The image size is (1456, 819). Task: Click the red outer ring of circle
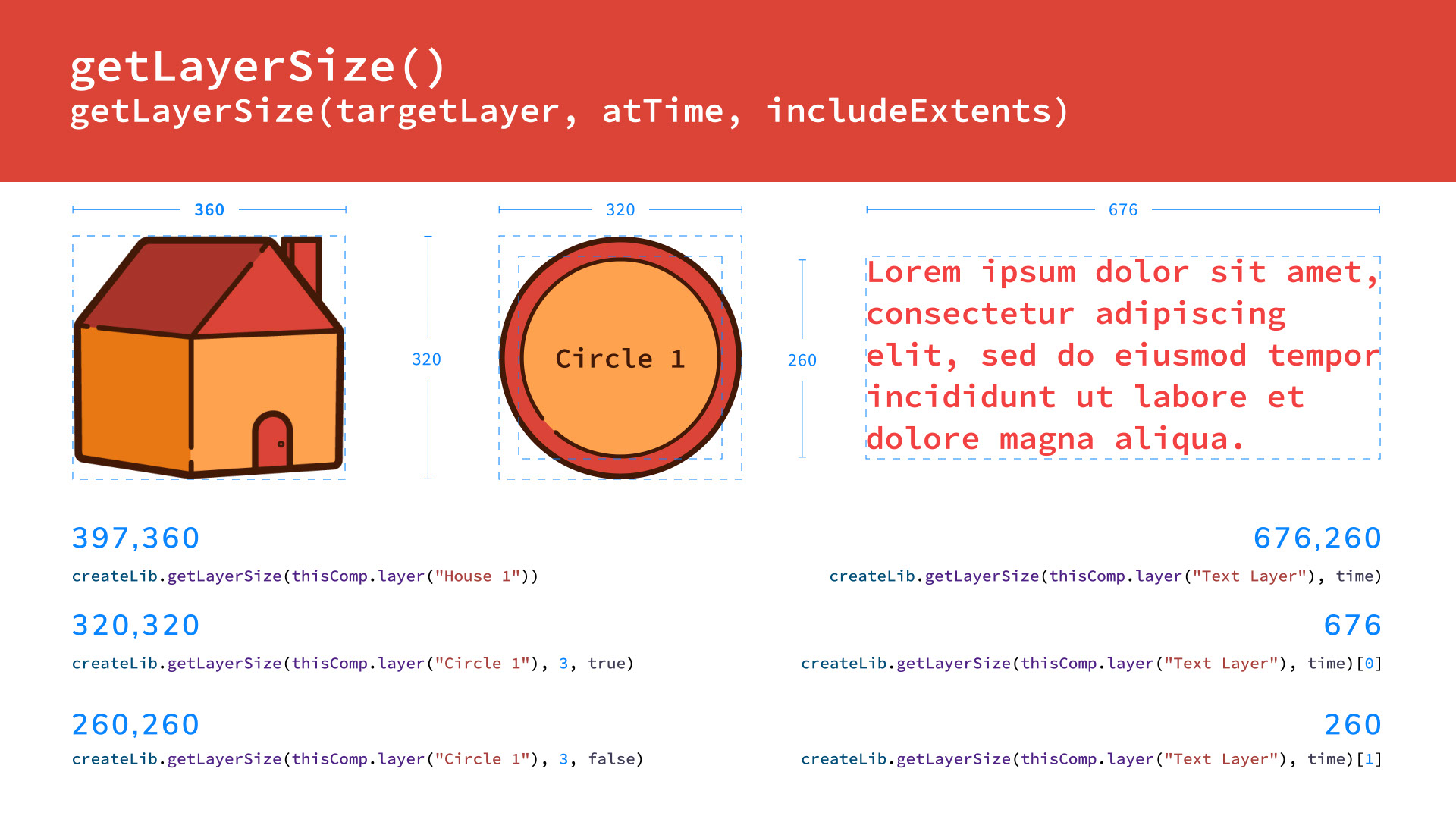620,249
